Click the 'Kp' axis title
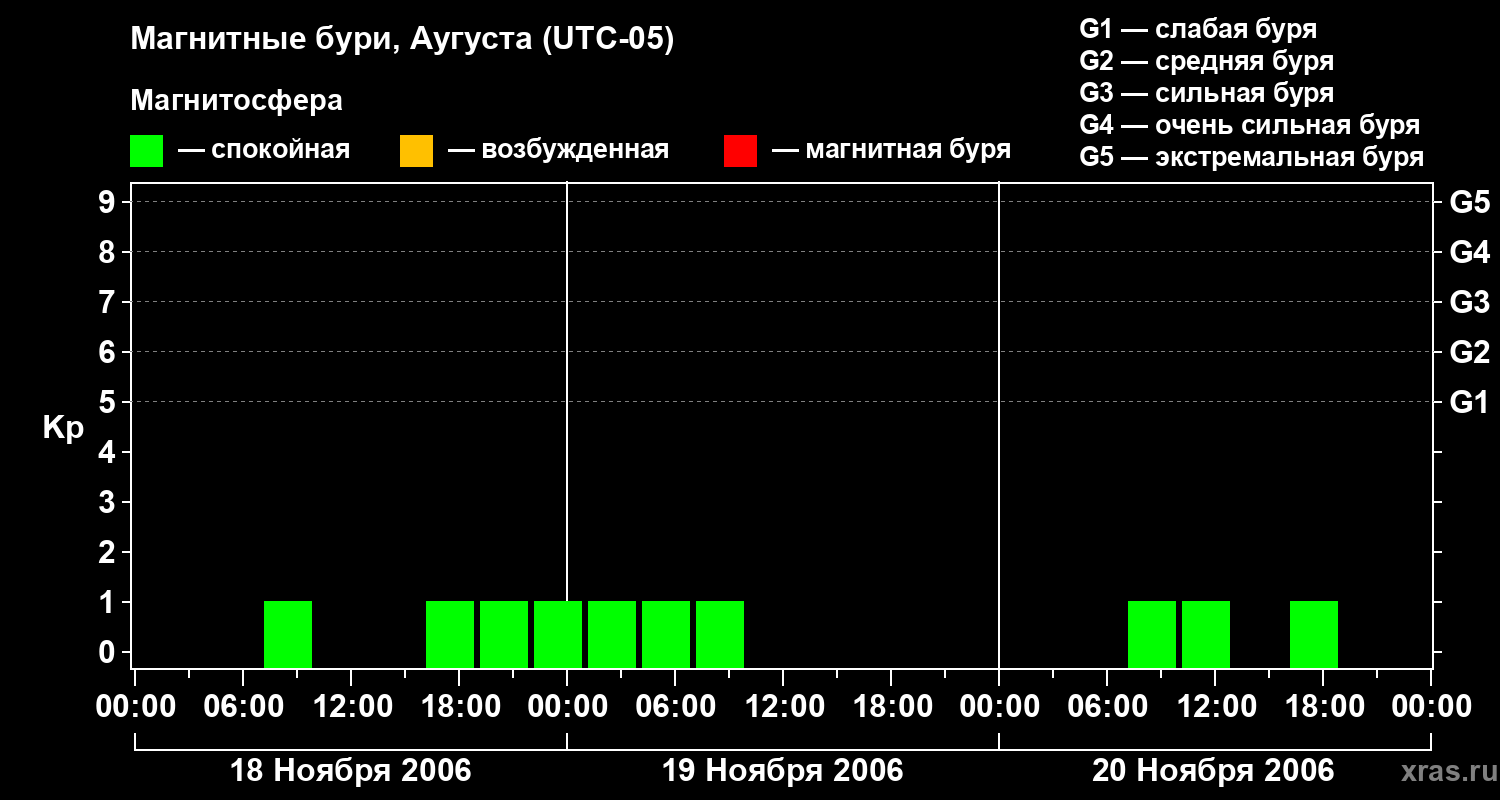This screenshot has height=800, width=1500. tap(63, 428)
